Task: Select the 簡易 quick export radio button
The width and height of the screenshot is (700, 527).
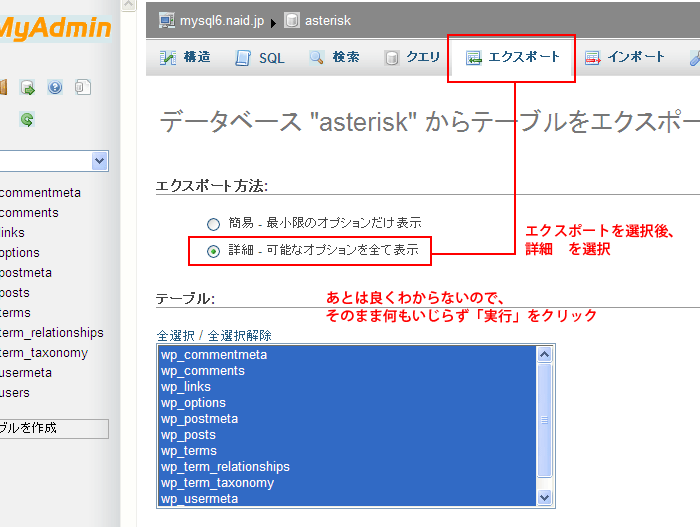Action: click(213, 224)
